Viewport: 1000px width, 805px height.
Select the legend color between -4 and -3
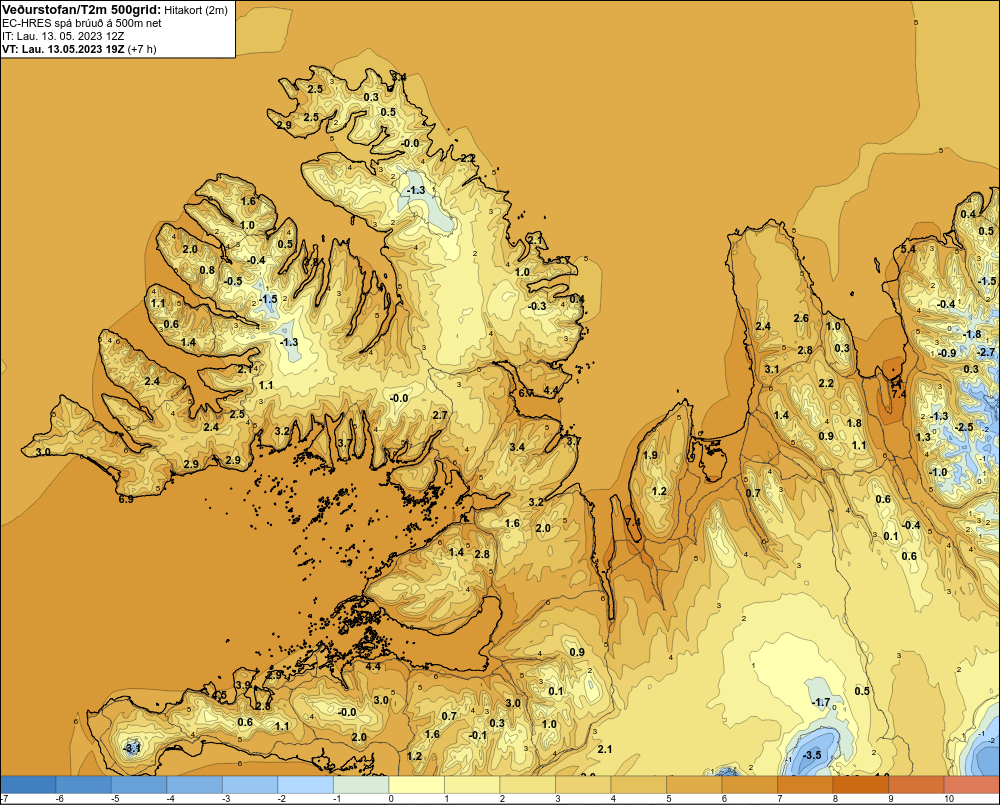coord(195,785)
